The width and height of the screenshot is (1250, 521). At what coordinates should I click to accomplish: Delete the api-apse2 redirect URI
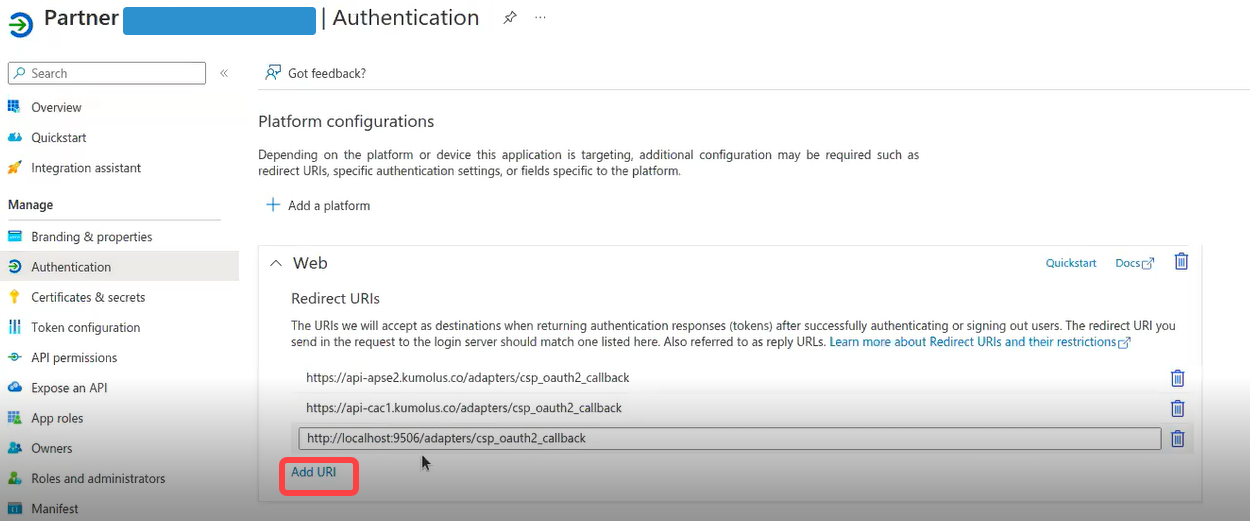[1178, 378]
